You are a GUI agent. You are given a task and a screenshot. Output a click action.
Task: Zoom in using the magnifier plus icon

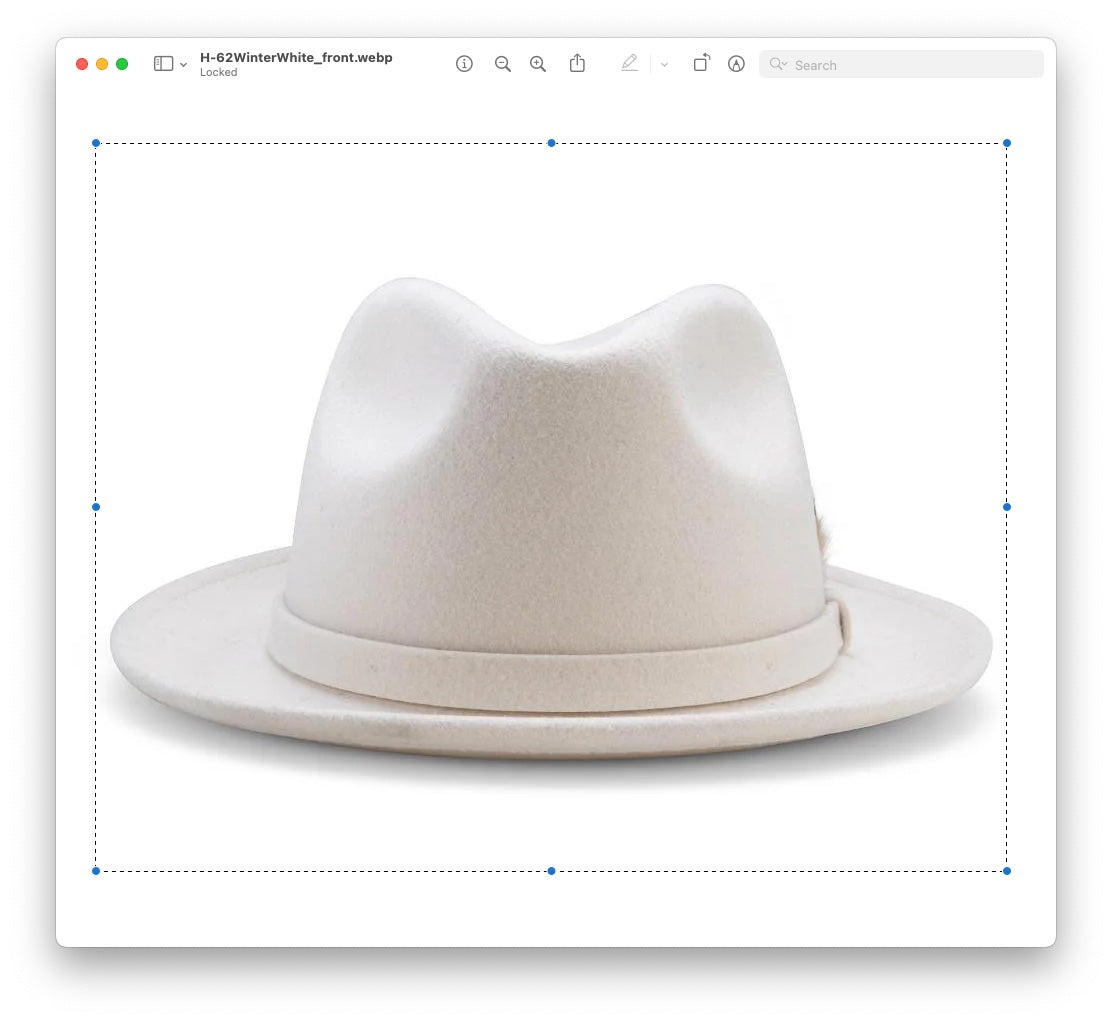(538, 64)
